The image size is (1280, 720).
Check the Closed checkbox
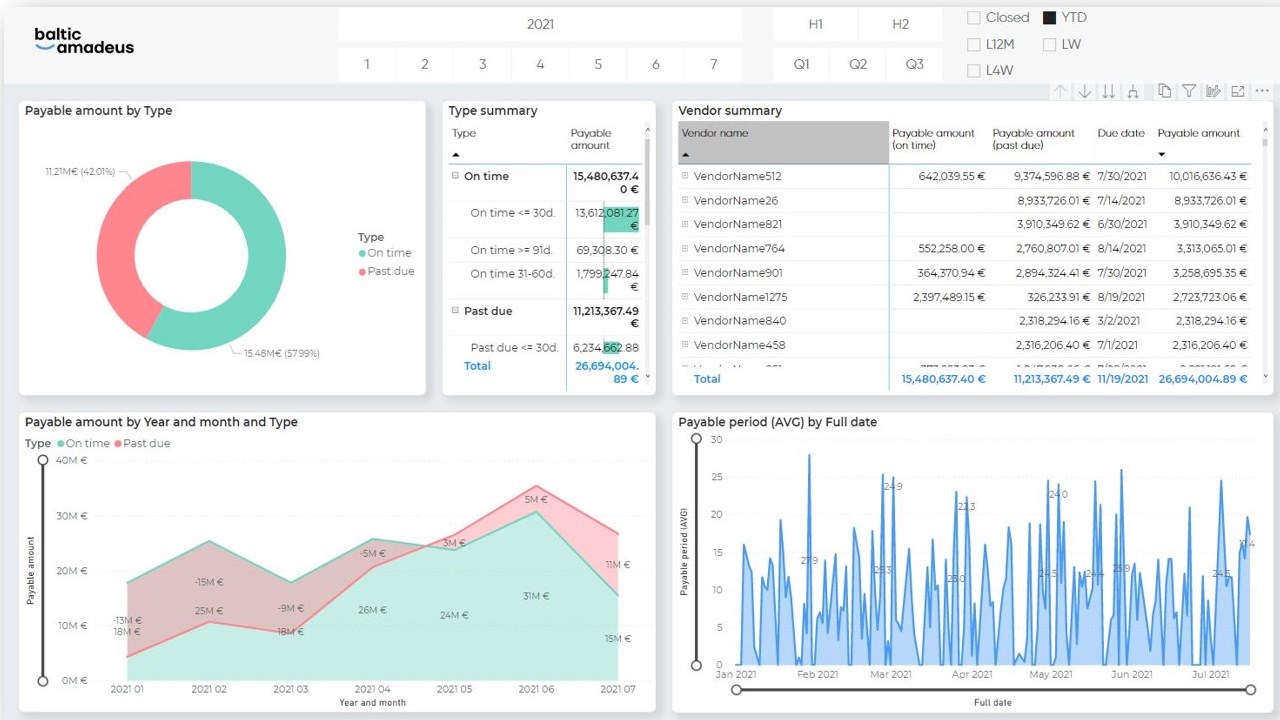974,18
